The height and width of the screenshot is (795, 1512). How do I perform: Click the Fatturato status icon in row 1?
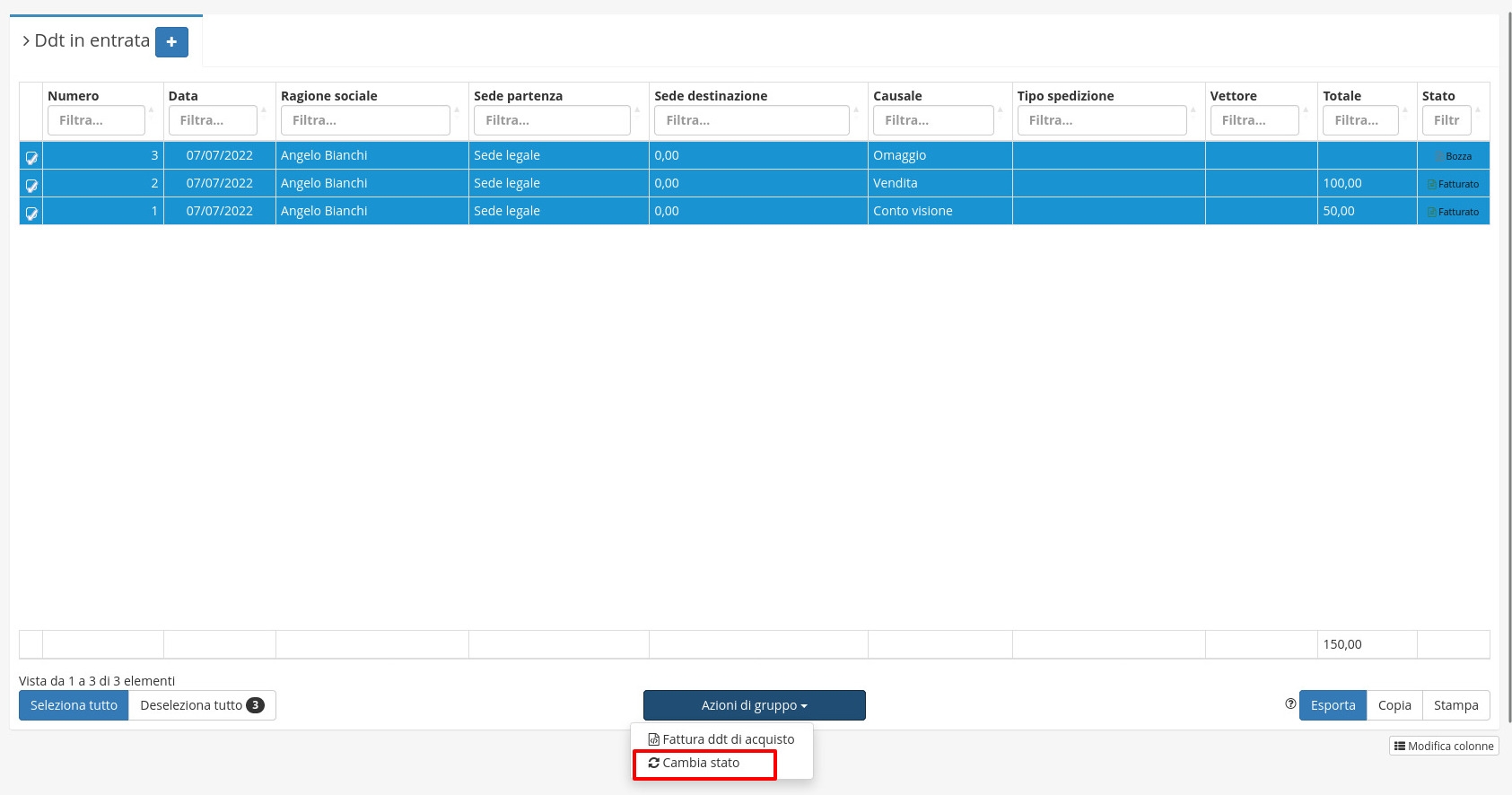[1432, 212]
